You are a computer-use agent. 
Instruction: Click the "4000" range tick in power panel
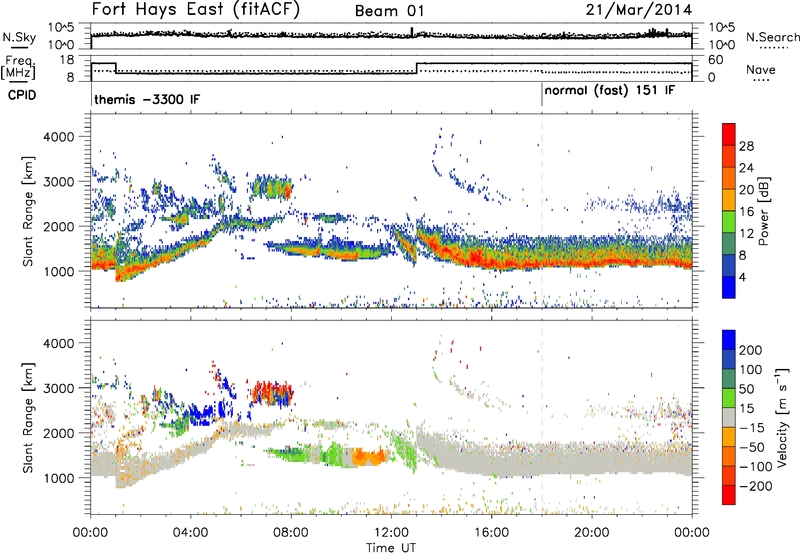point(58,137)
